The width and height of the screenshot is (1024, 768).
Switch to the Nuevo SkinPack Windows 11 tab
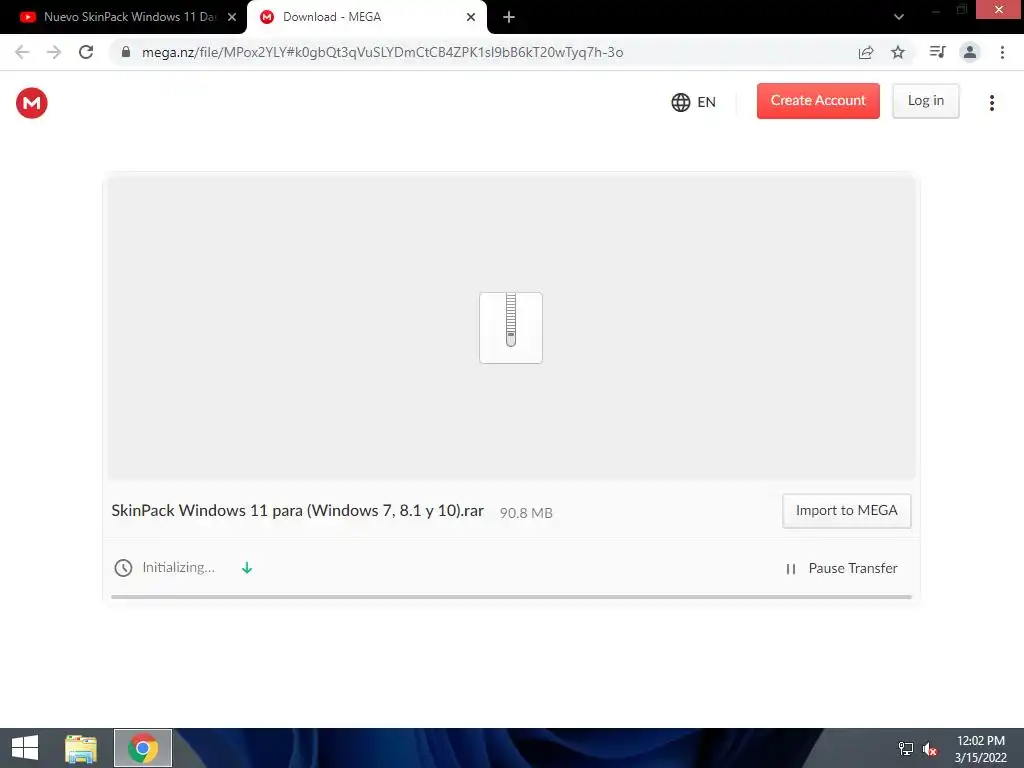coord(128,17)
